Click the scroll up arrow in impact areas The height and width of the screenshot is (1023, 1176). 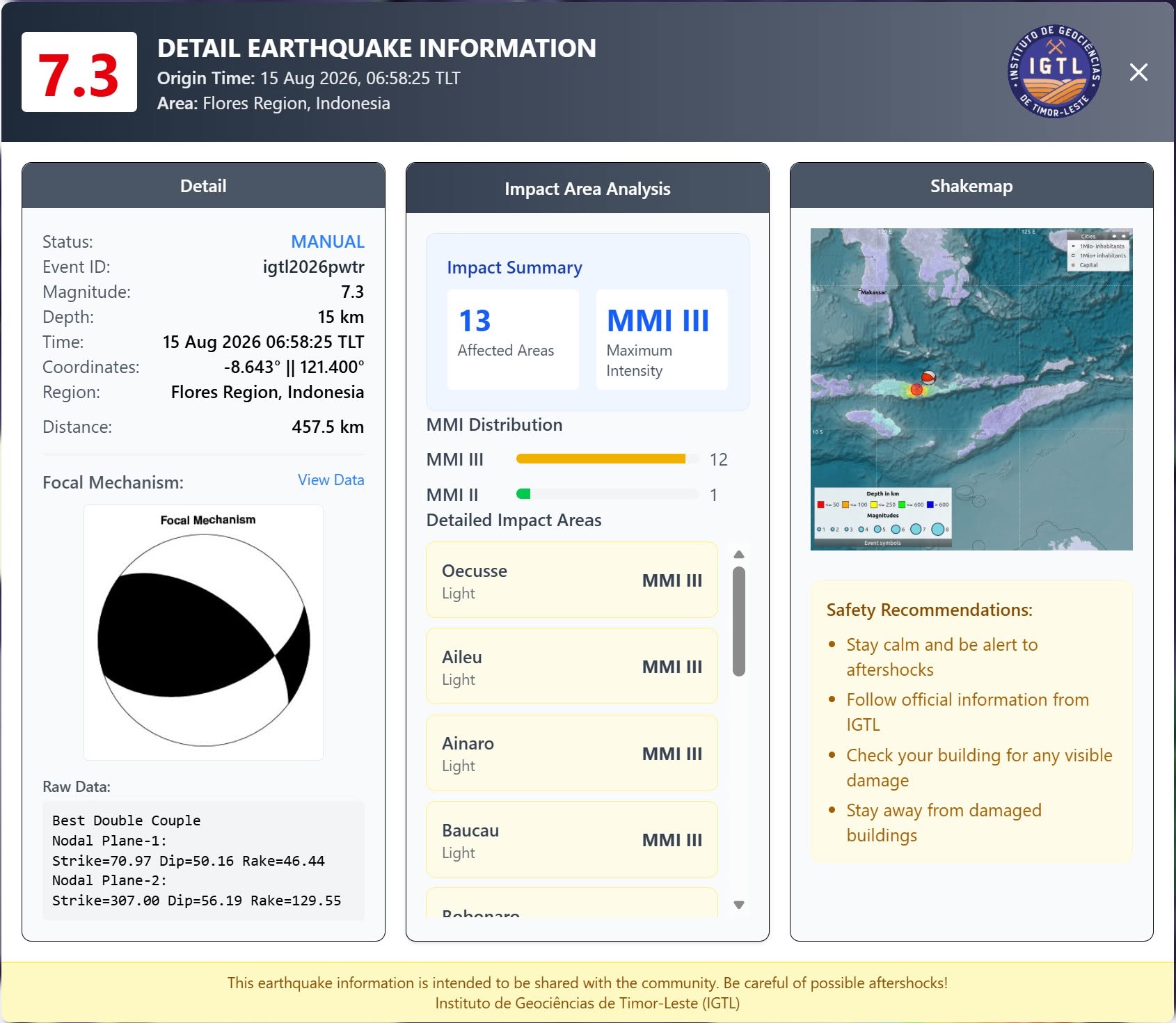point(739,555)
